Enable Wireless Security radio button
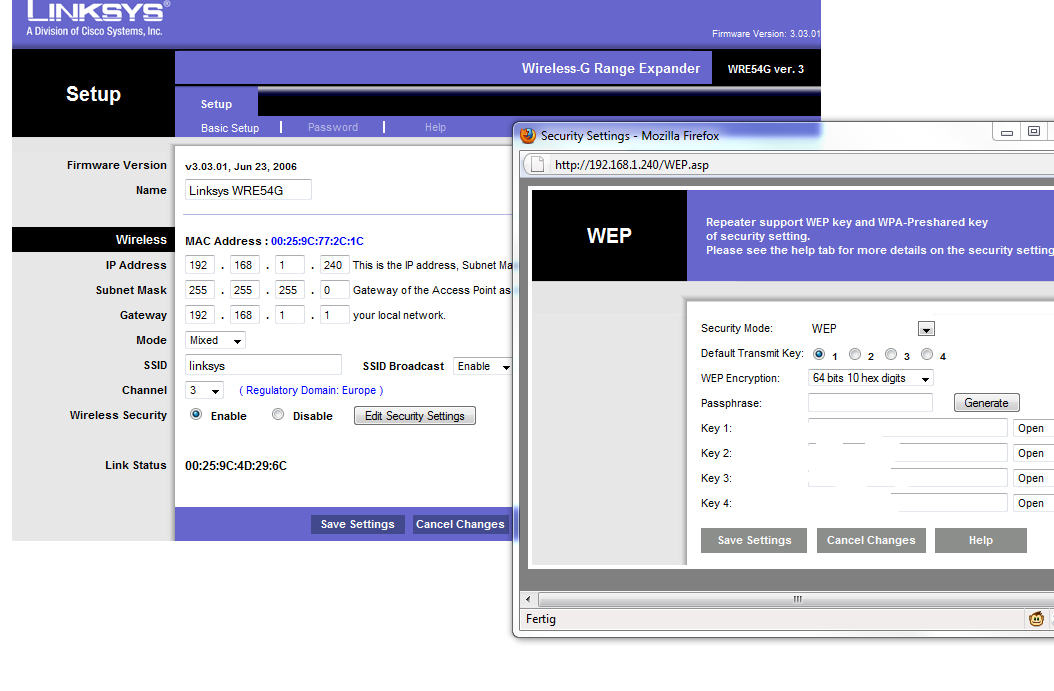This screenshot has width=1054, height=691. (x=196, y=415)
